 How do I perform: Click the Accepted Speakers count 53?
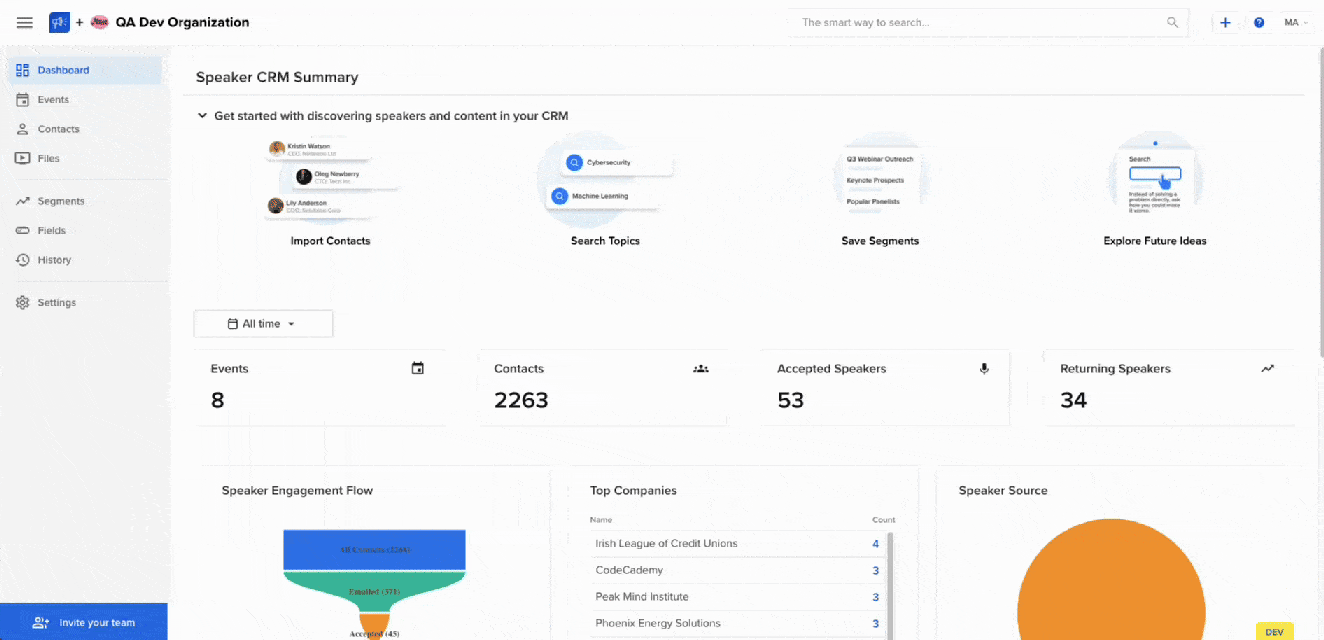click(790, 400)
